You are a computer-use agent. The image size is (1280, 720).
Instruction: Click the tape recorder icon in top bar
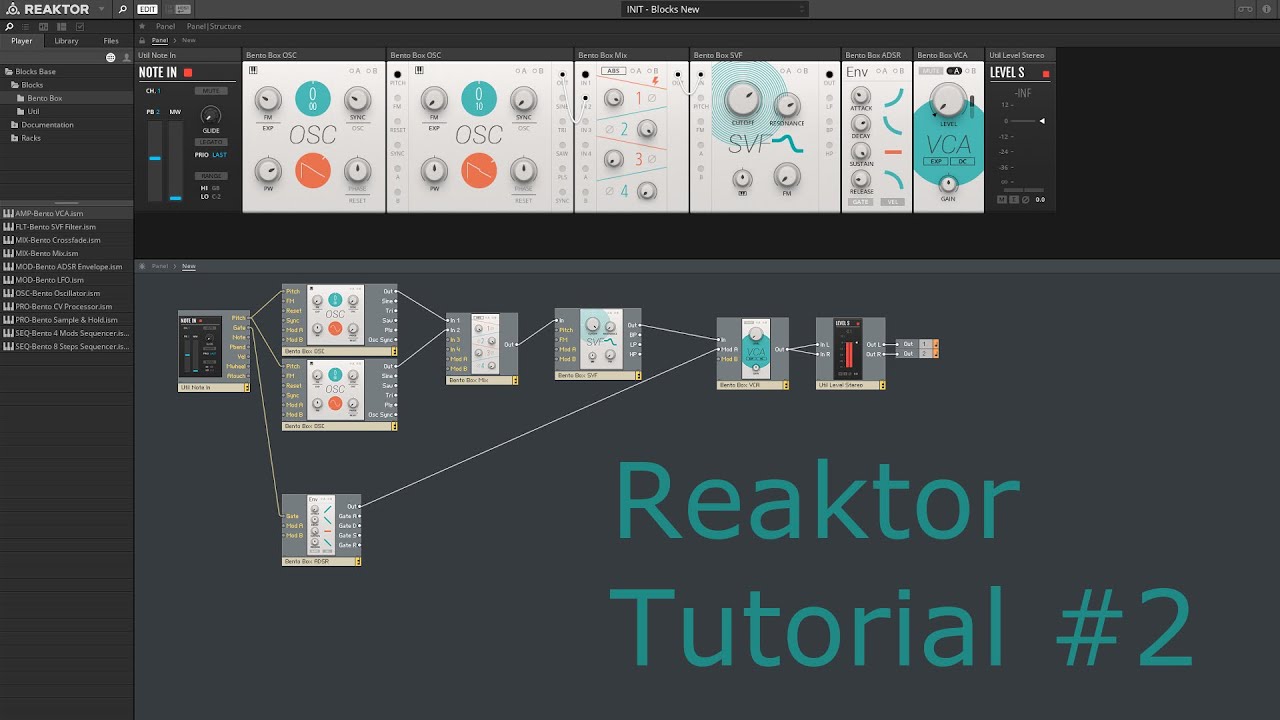(1245, 9)
